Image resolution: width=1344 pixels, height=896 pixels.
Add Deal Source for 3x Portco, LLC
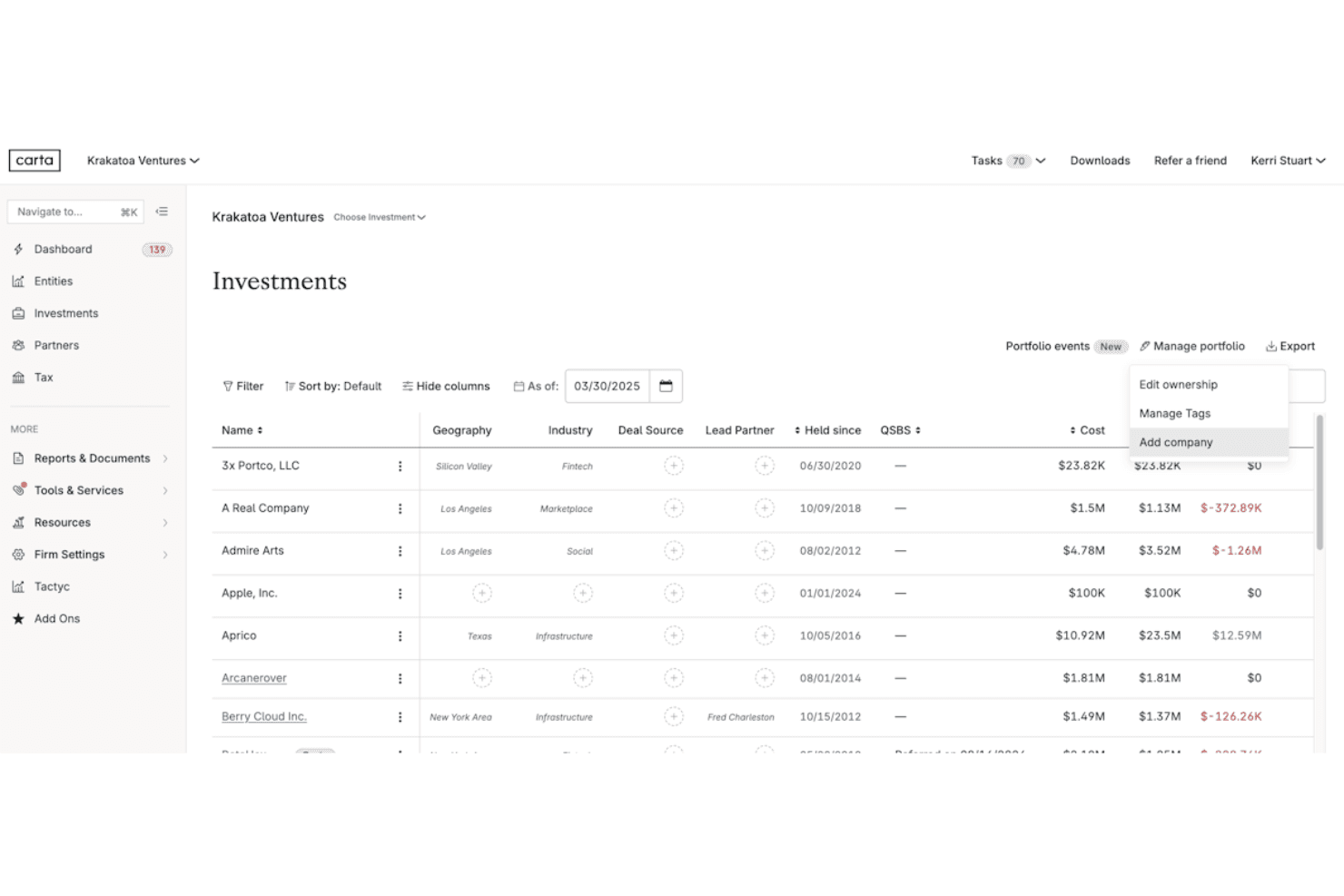[674, 466]
